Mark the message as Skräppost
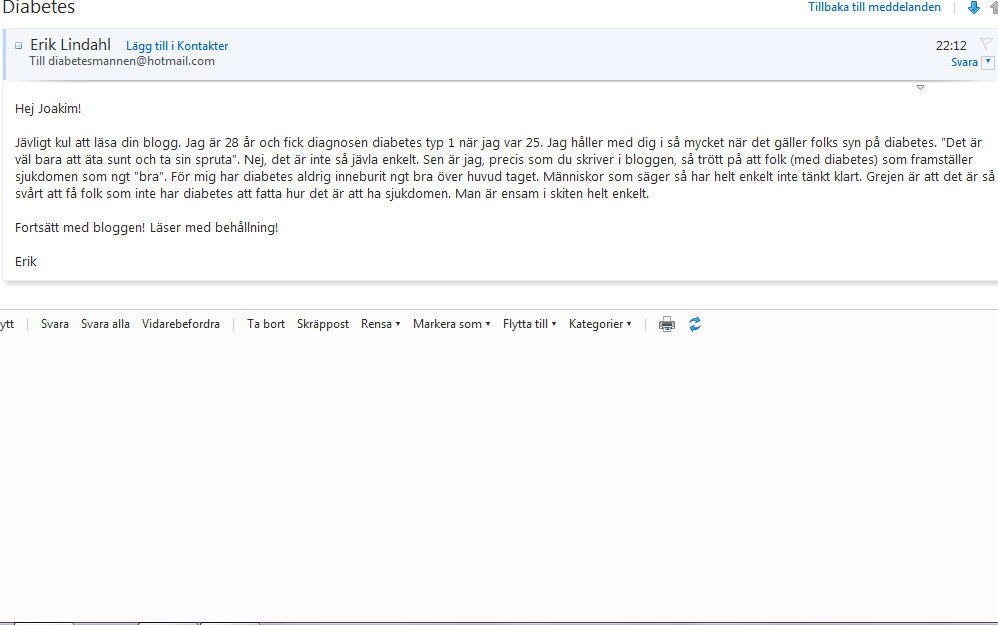 (x=323, y=324)
